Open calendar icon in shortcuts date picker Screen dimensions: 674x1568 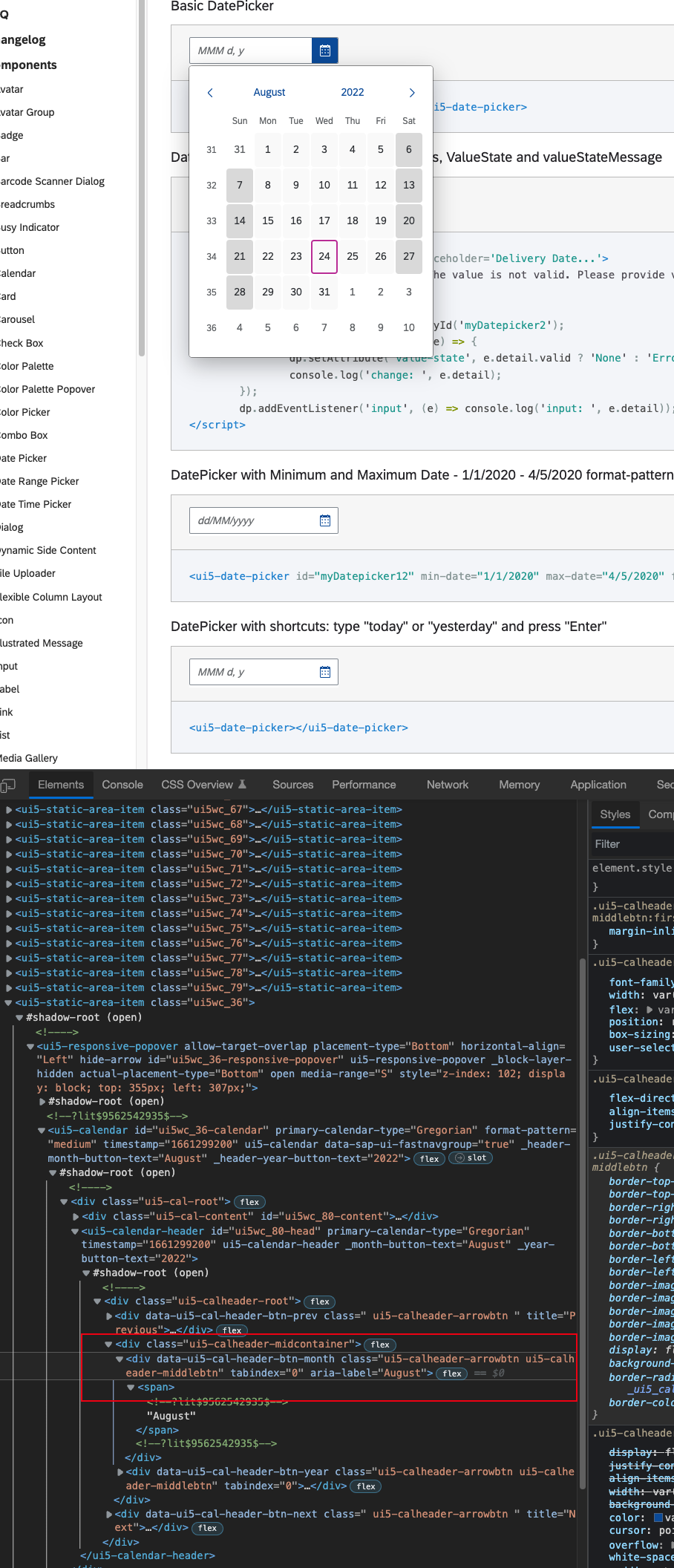[x=324, y=672]
